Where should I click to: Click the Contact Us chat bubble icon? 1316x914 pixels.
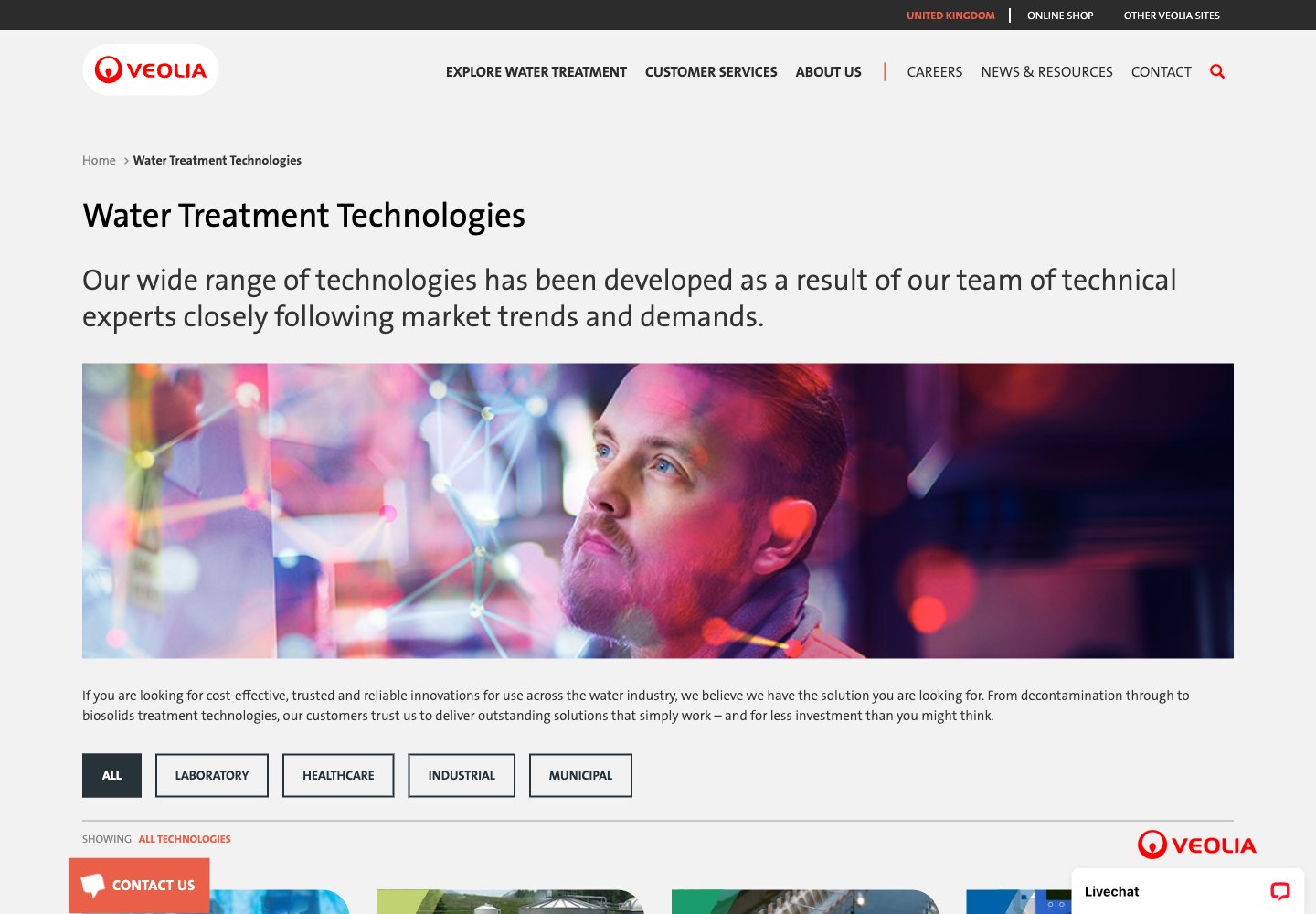tap(93, 885)
